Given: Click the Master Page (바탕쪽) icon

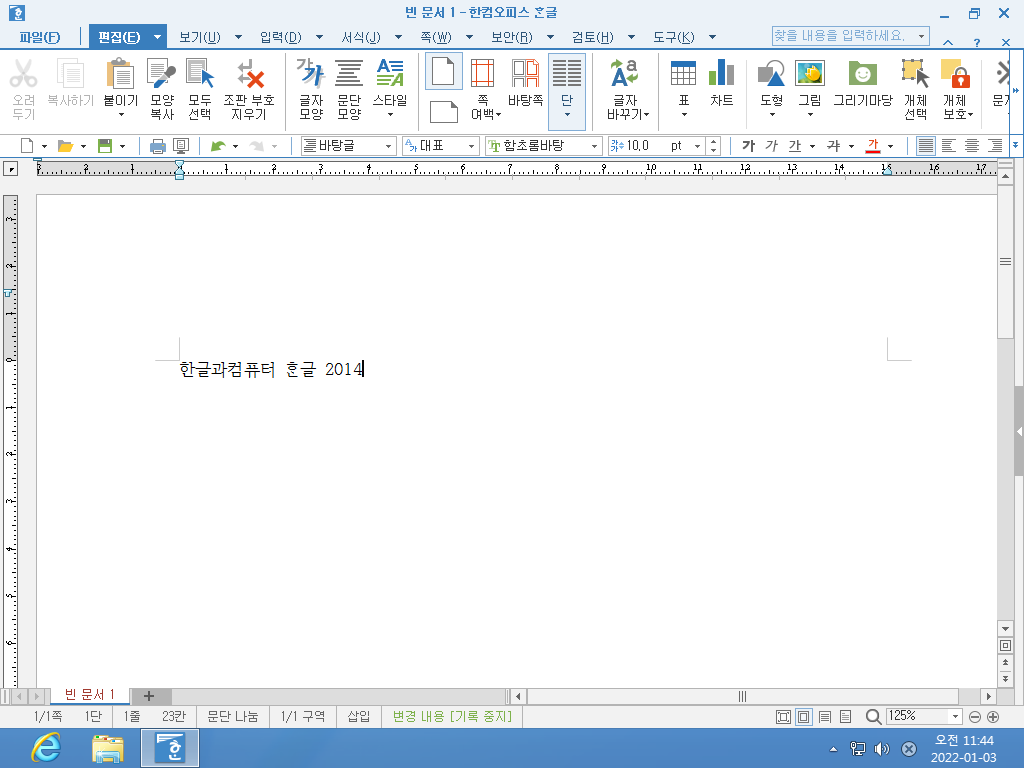Looking at the screenshot, I should tap(526, 73).
